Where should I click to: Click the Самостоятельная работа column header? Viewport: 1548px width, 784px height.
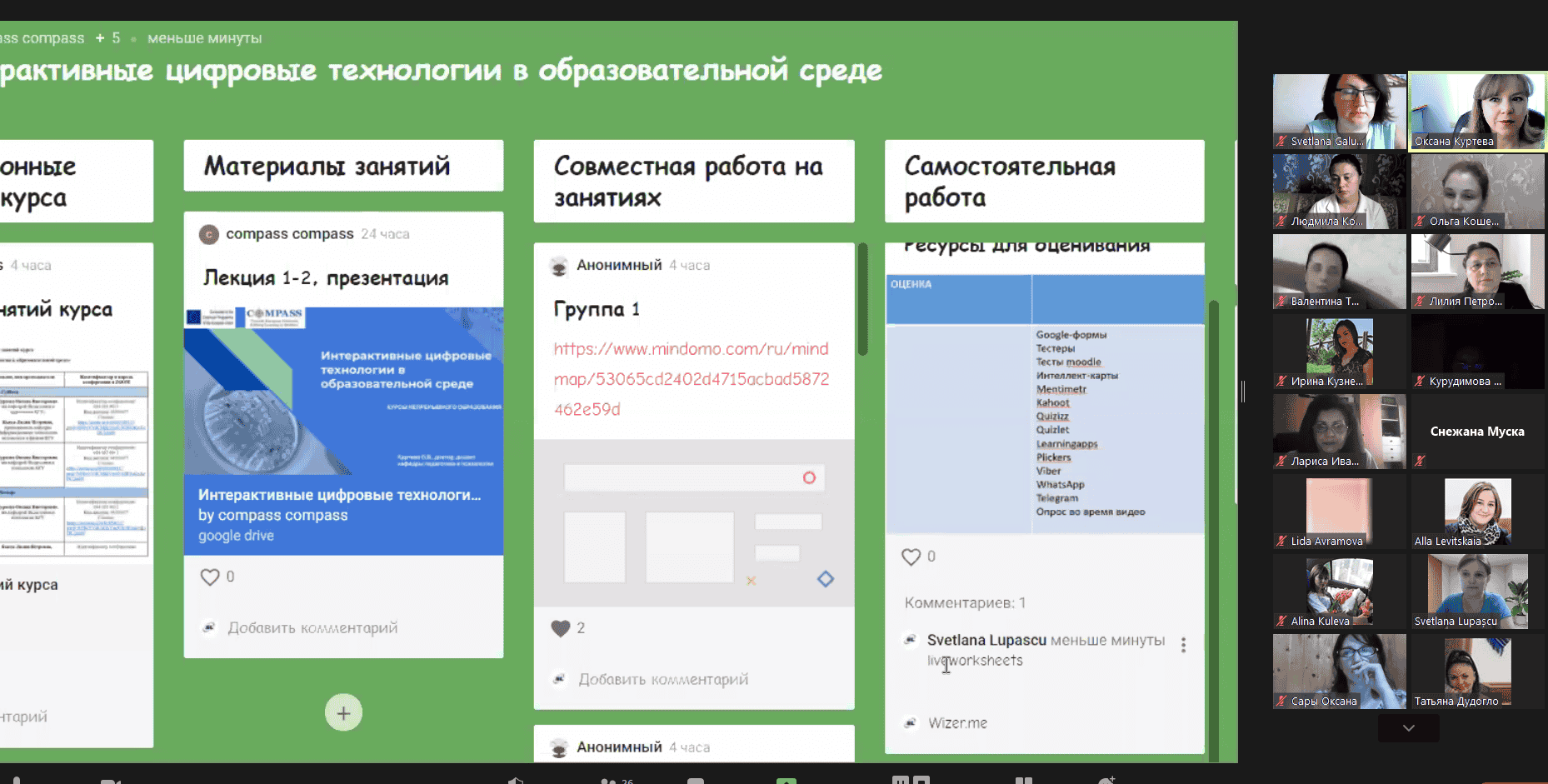pos(1044,182)
